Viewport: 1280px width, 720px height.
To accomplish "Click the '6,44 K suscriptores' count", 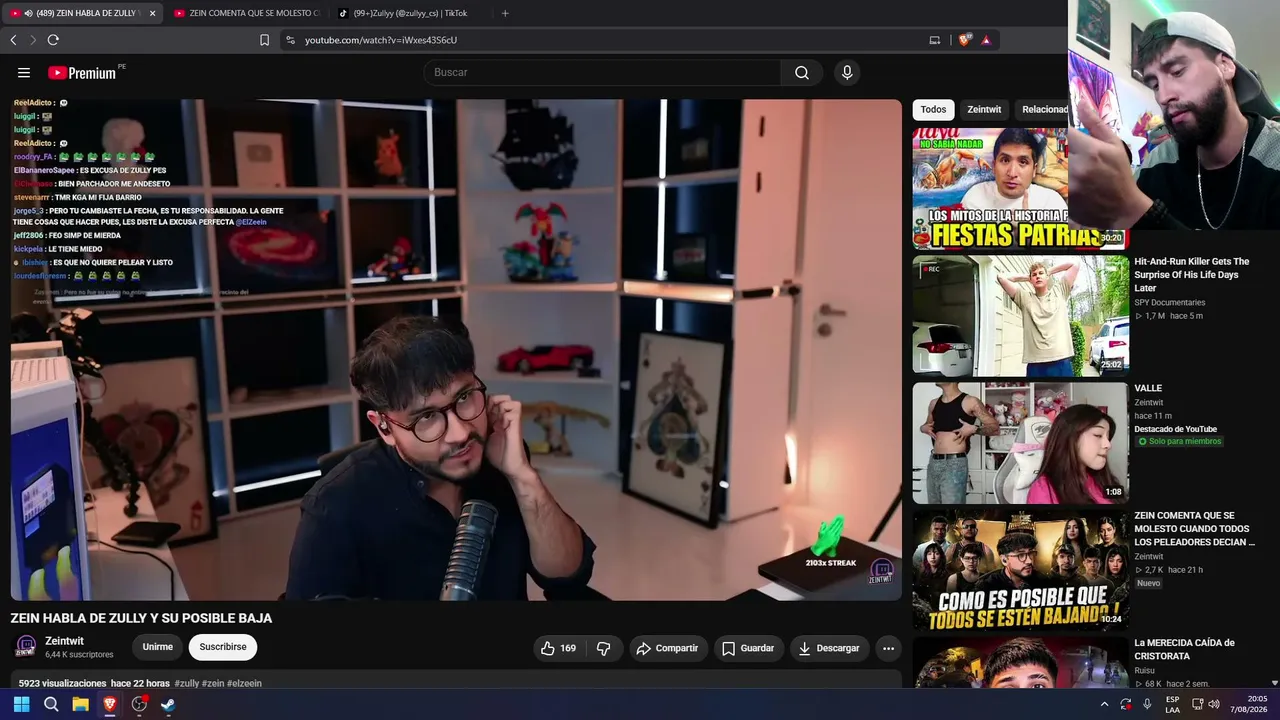I will pos(79,655).
